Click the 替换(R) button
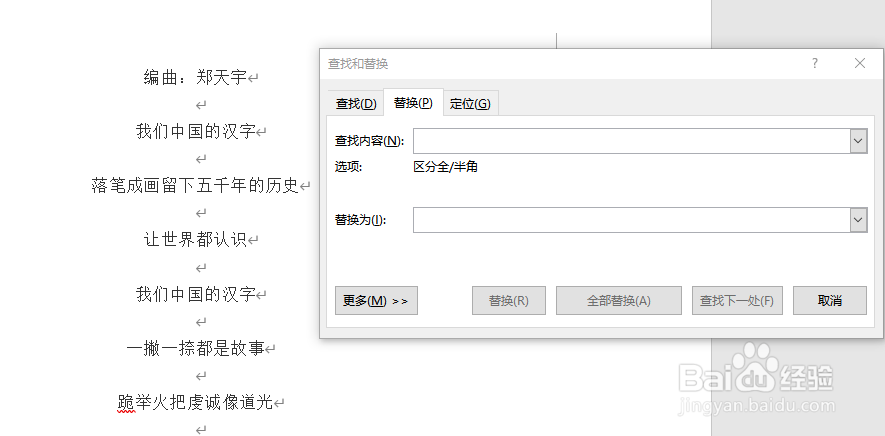The height and width of the screenshot is (436, 885). [509, 300]
